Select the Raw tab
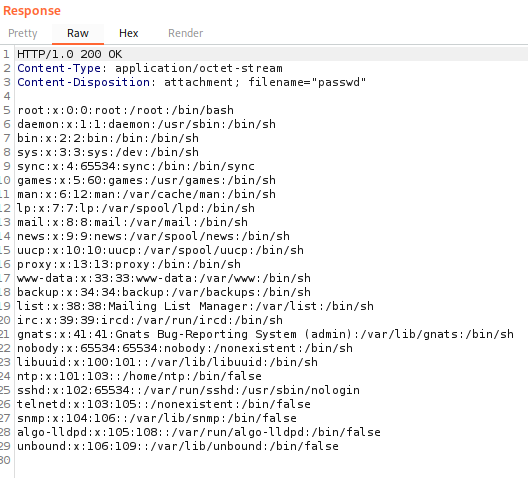This screenshot has width=528, height=478. (x=78, y=33)
